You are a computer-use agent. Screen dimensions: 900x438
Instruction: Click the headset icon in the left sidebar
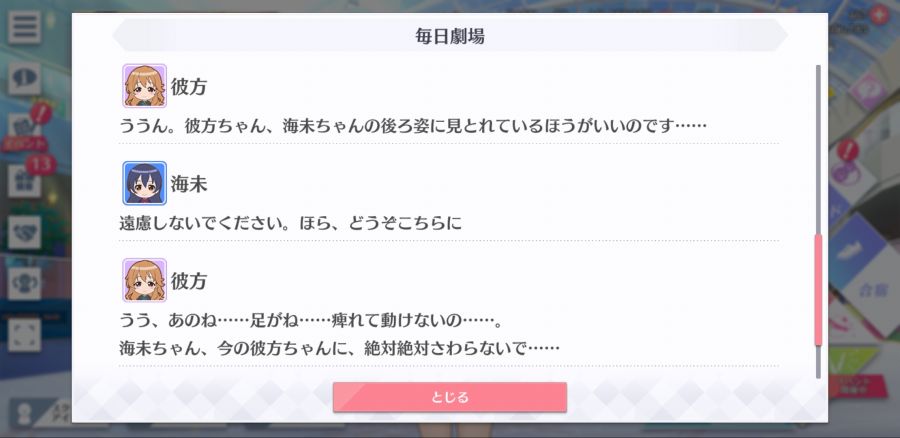(x=24, y=283)
